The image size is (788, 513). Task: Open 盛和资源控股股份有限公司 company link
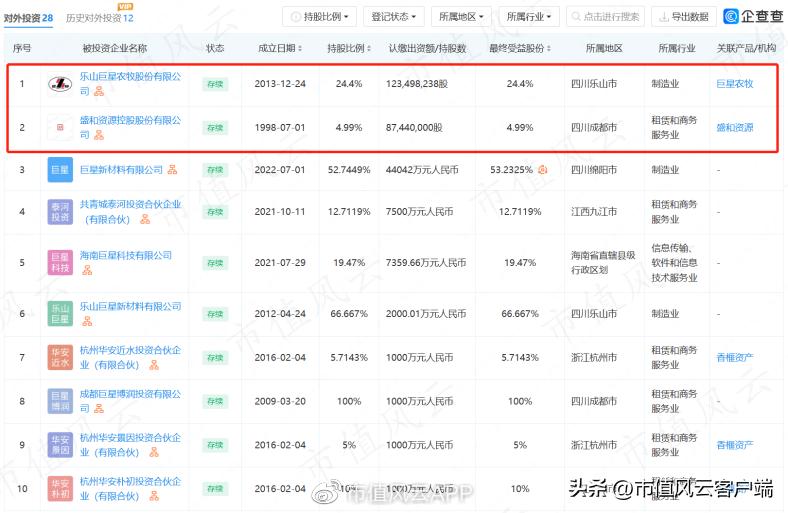(130, 127)
